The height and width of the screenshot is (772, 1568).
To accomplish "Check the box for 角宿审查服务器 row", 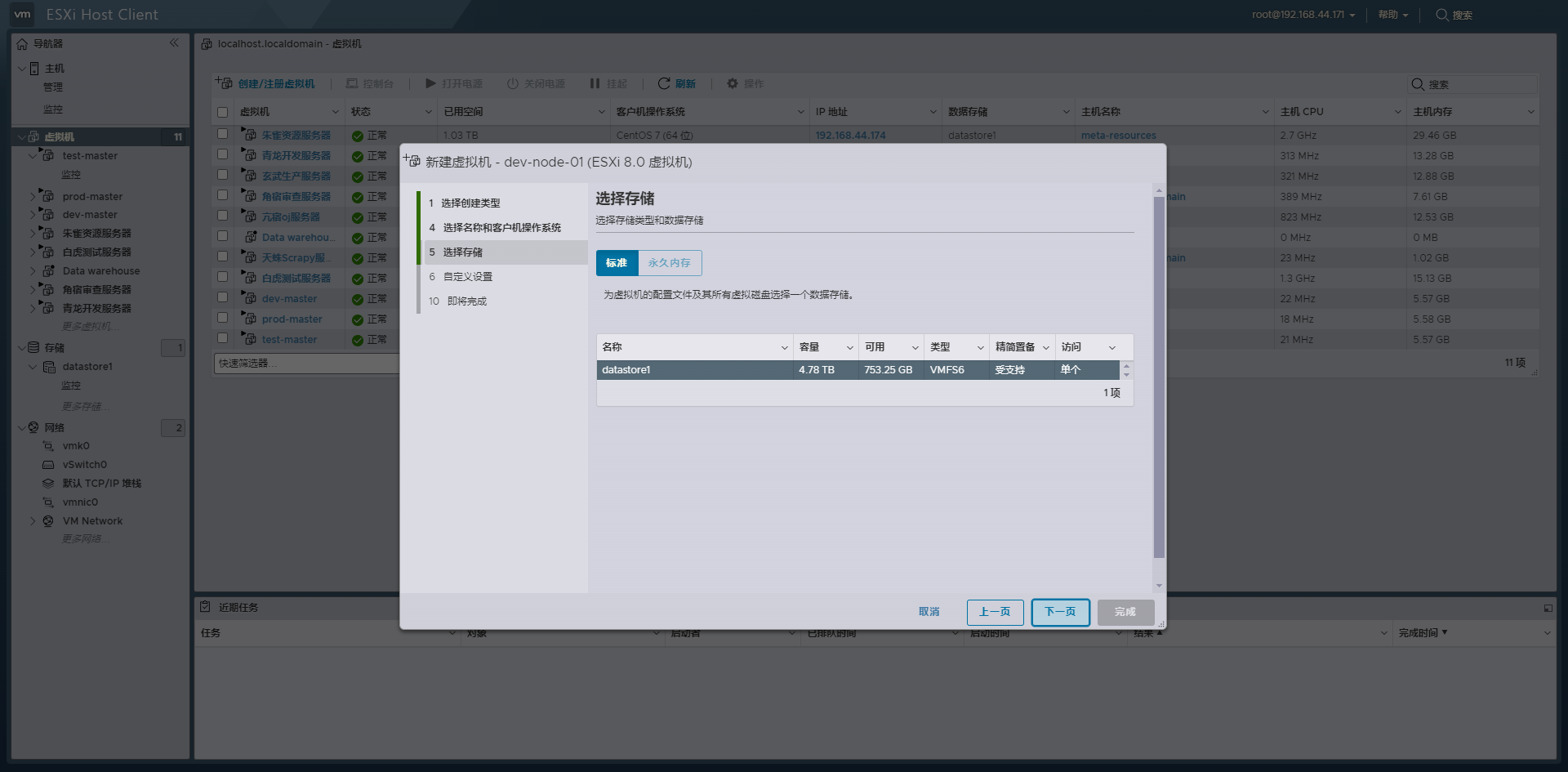I will pyautogui.click(x=222, y=194).
